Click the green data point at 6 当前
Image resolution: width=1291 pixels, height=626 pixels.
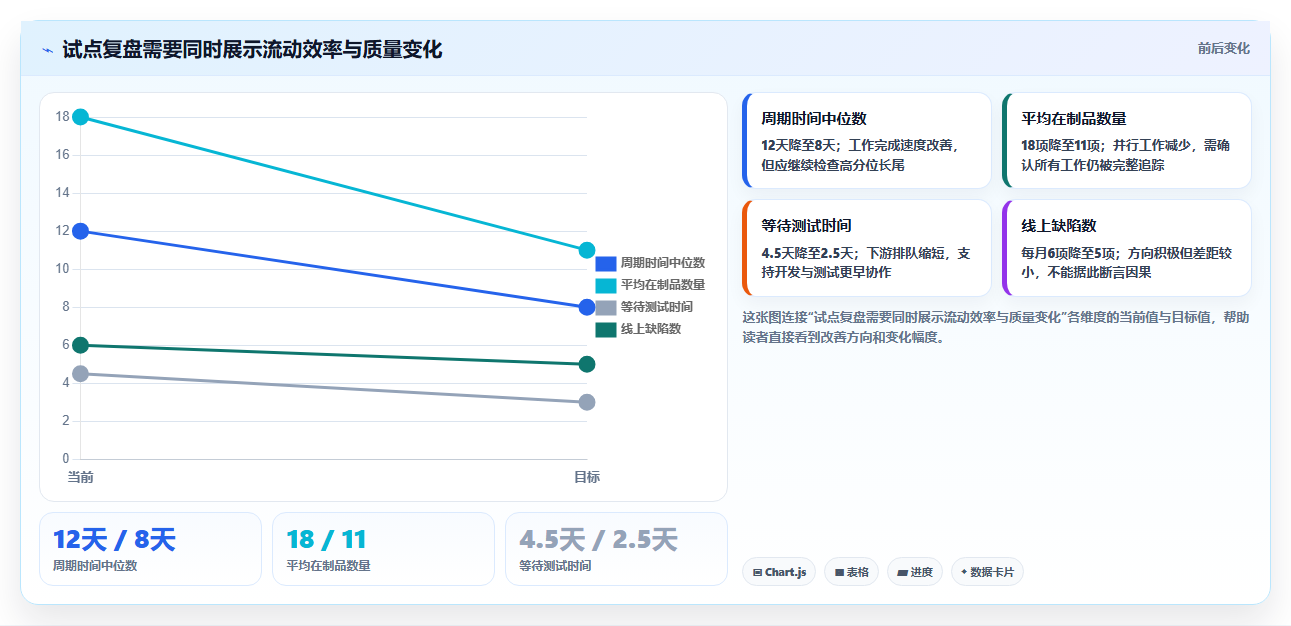(81, 345)
